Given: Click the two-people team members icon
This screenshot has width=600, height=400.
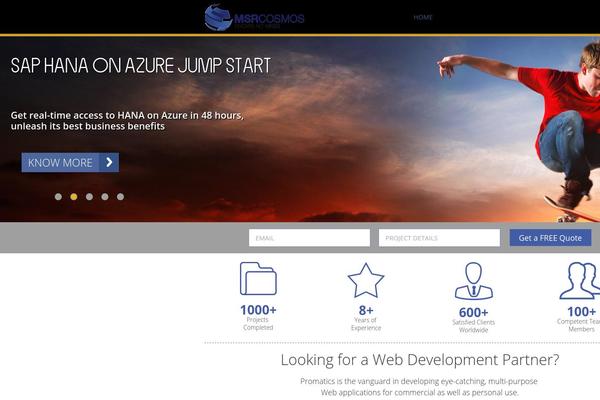Looking at the screenshot, I should click(580, 281).
